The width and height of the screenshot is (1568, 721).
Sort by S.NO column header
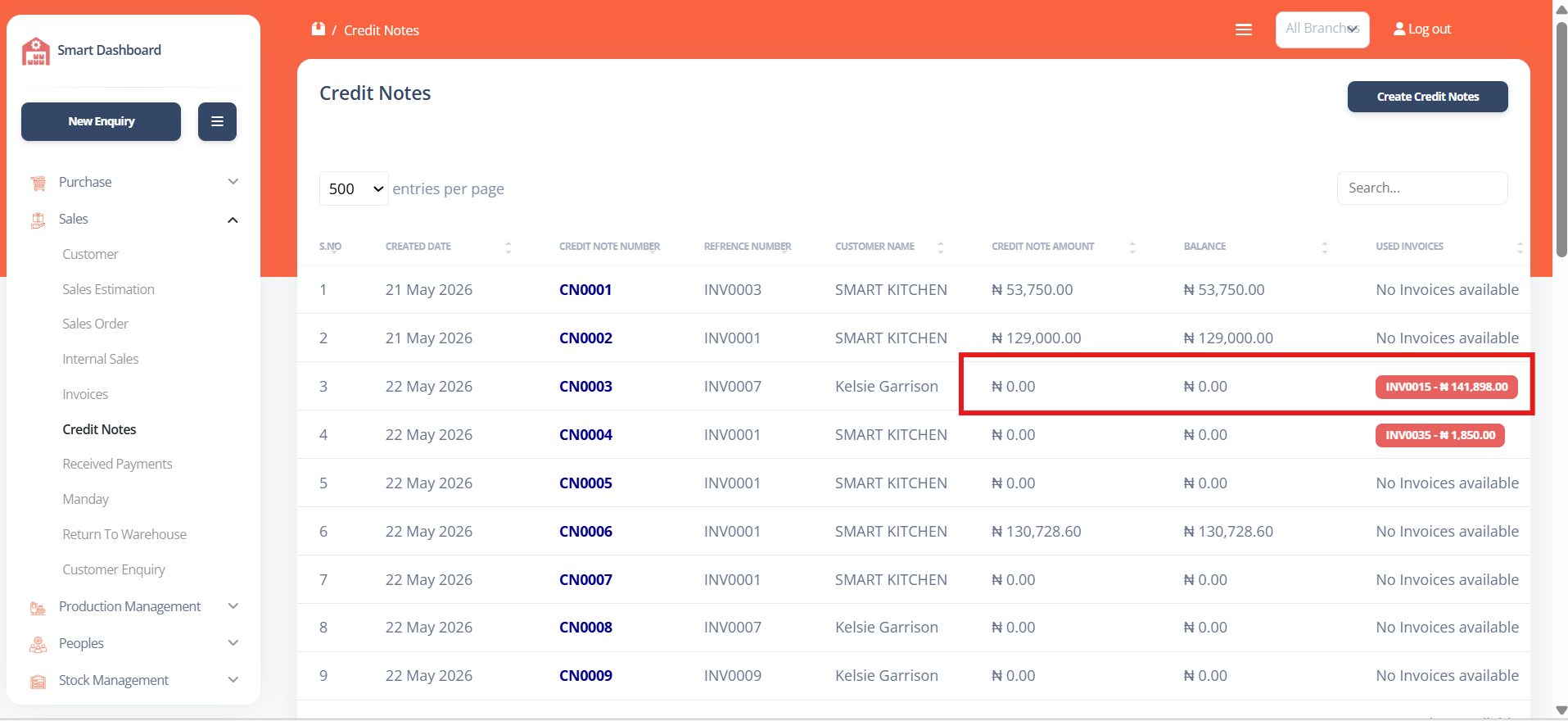pos(330,246)
